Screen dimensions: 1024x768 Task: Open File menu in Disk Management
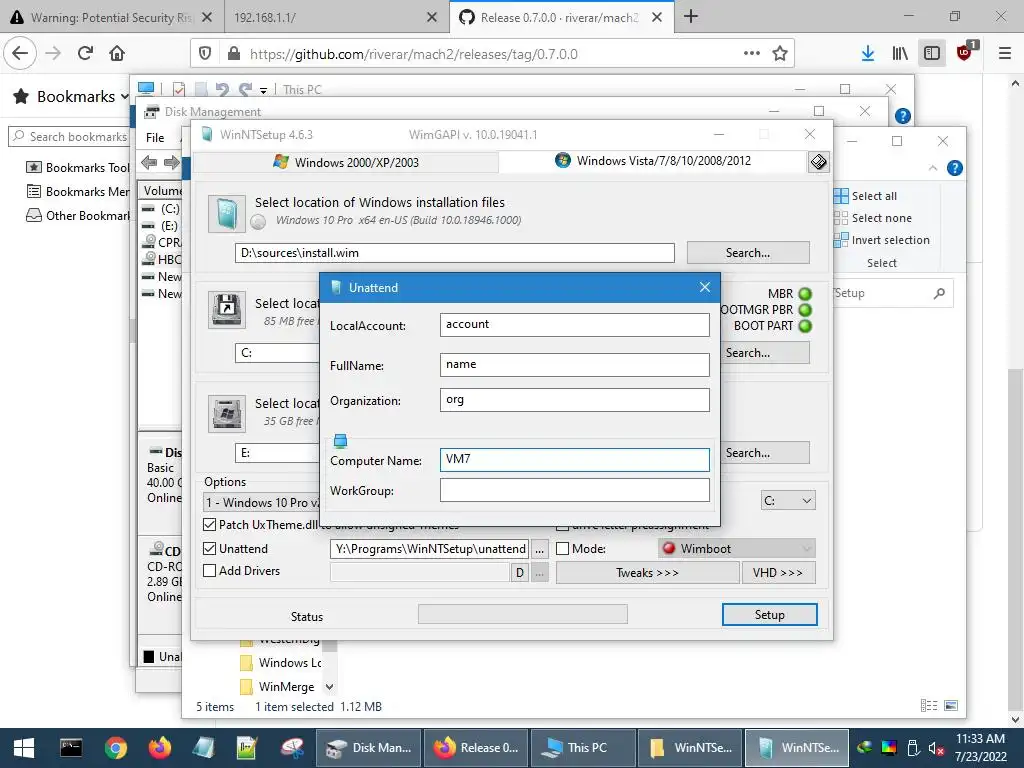[155, 138]
